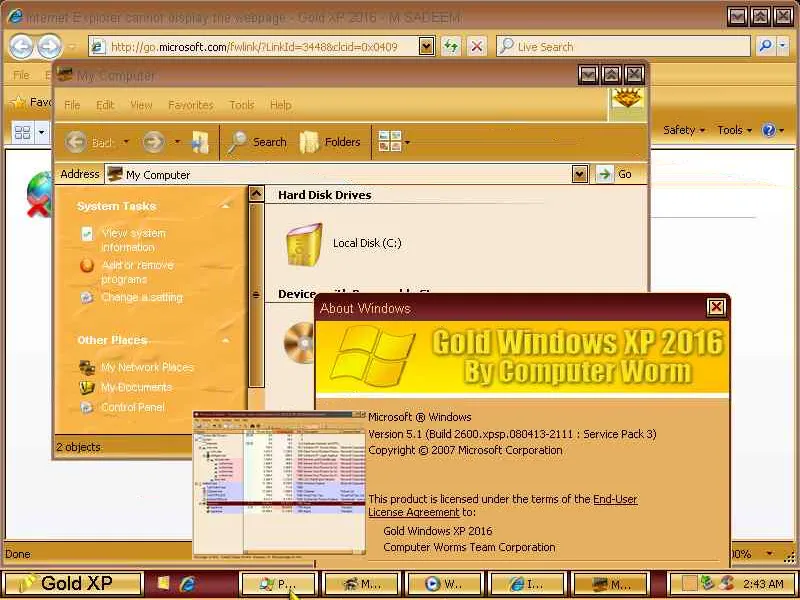
Task: Select the gold CD drive icon
Action: coord(299,343)
